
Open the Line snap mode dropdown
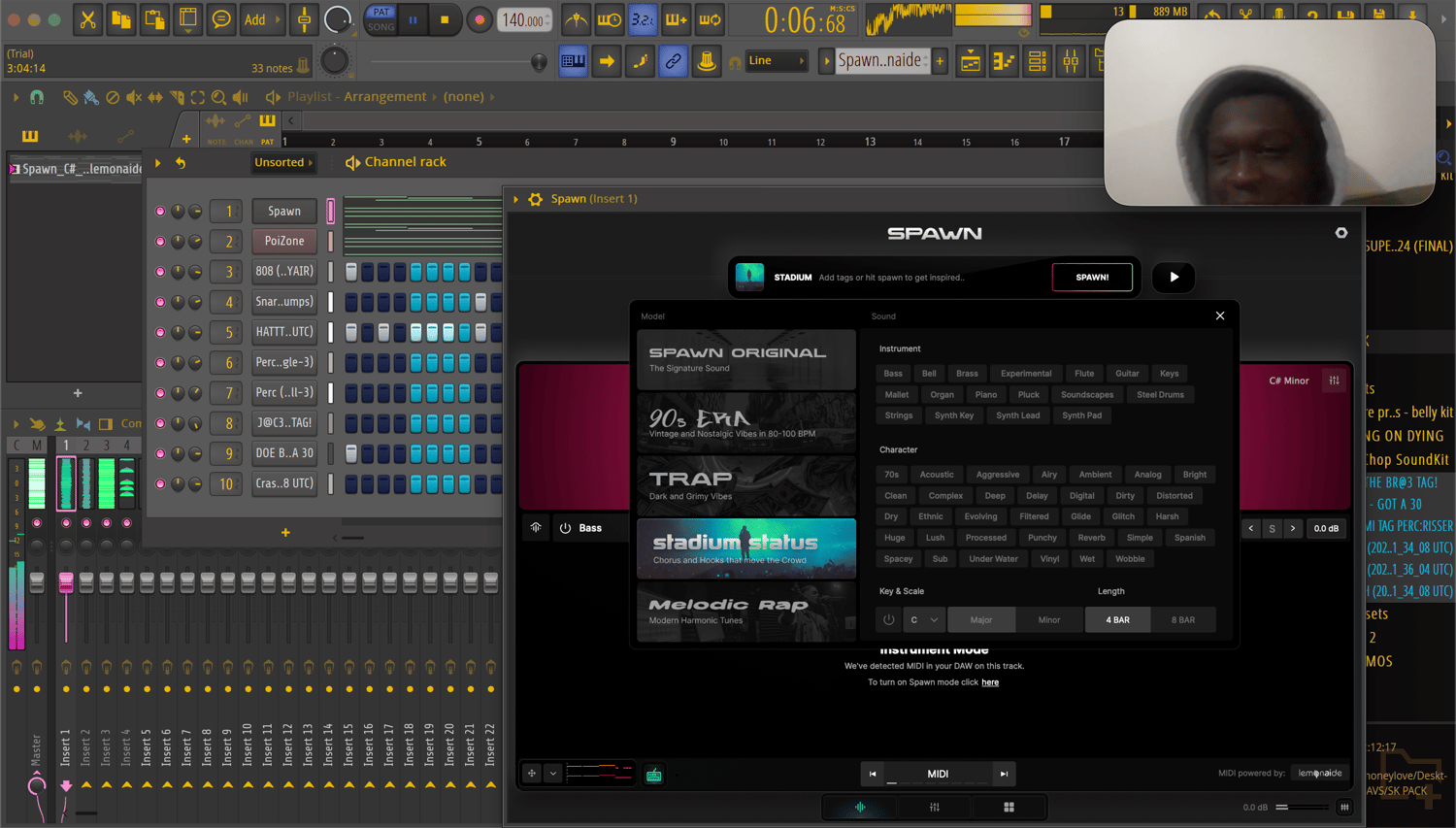click(x=777, y=61)
